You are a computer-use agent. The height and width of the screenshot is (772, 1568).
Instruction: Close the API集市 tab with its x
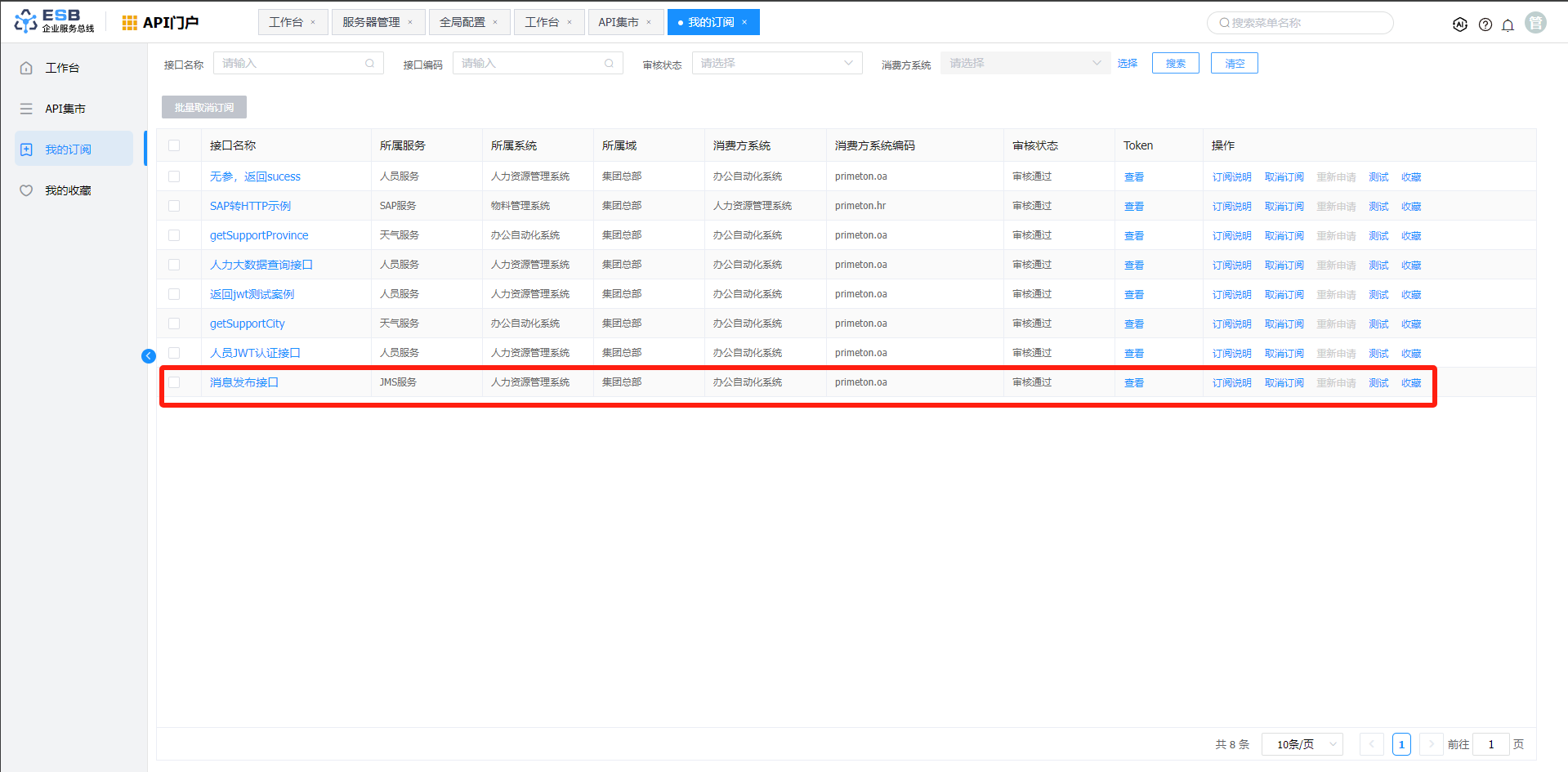pyautogui.click(x=650, y=23)
